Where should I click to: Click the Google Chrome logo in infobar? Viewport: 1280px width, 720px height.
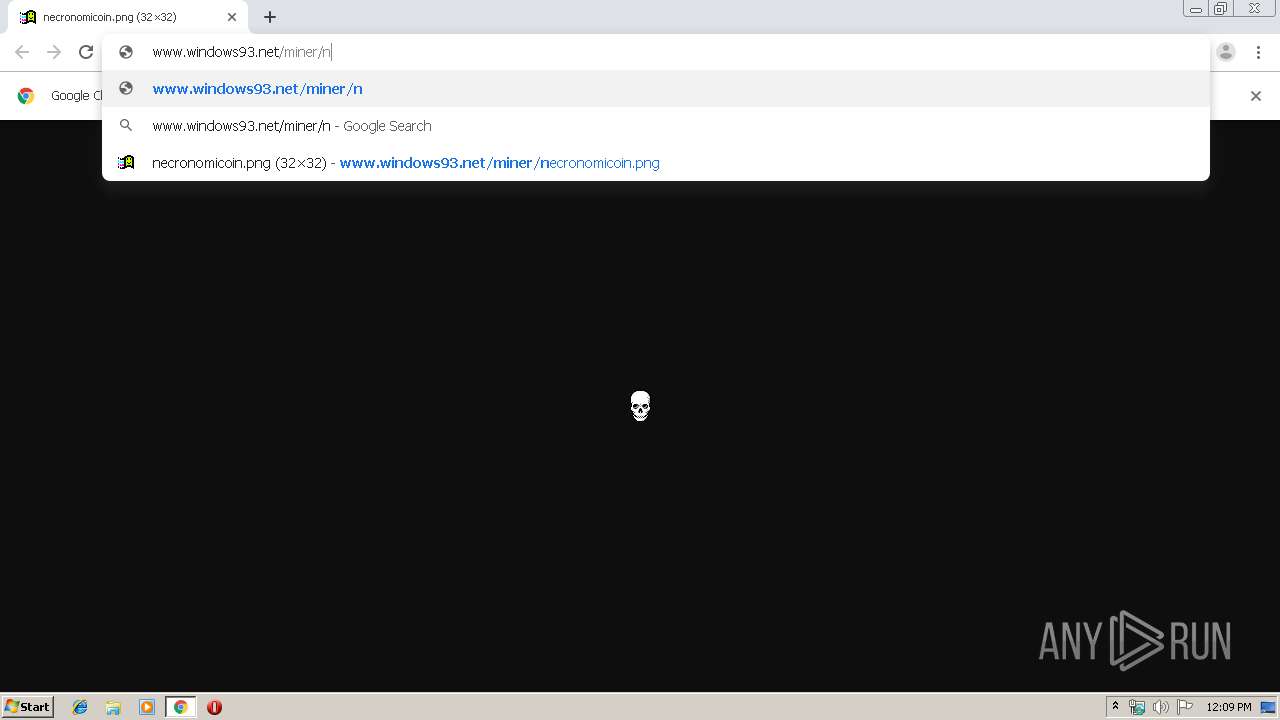26,96
